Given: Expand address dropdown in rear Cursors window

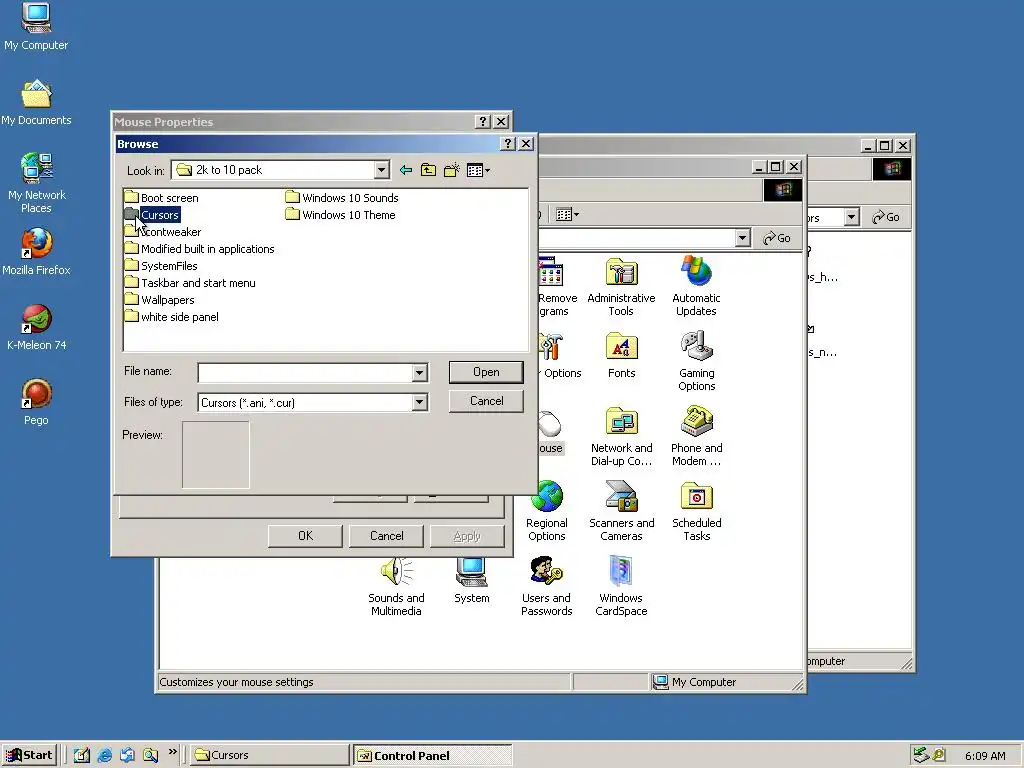Looking at the screenshot, I should (852, 217).
